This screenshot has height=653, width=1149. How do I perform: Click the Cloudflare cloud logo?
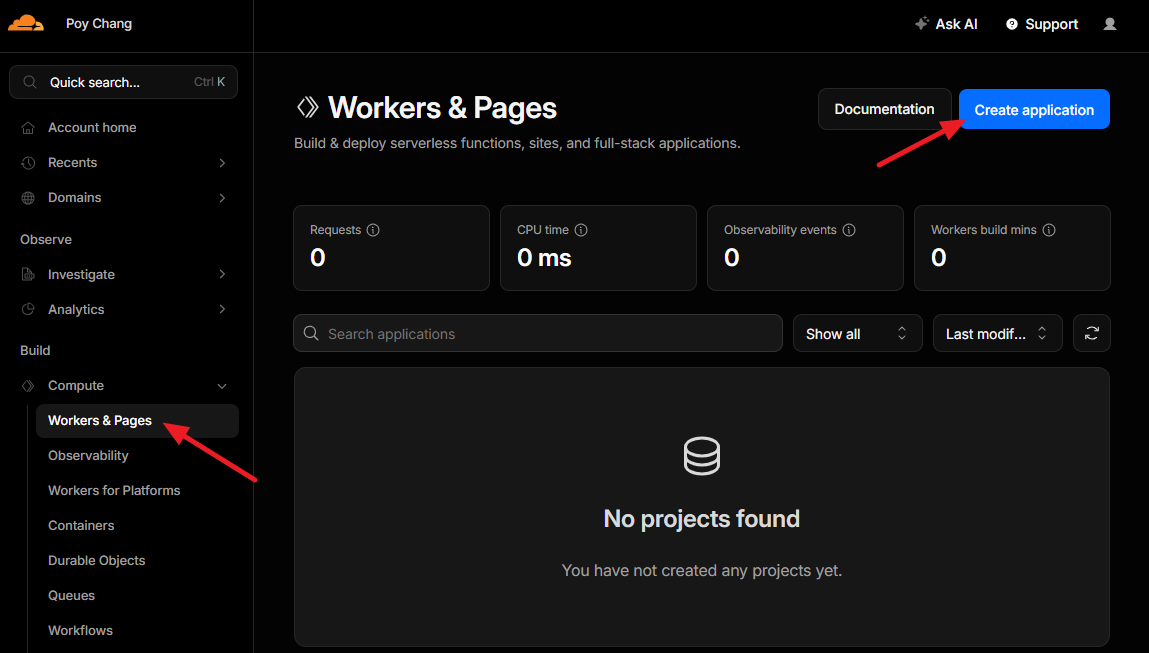coord(26,23)
